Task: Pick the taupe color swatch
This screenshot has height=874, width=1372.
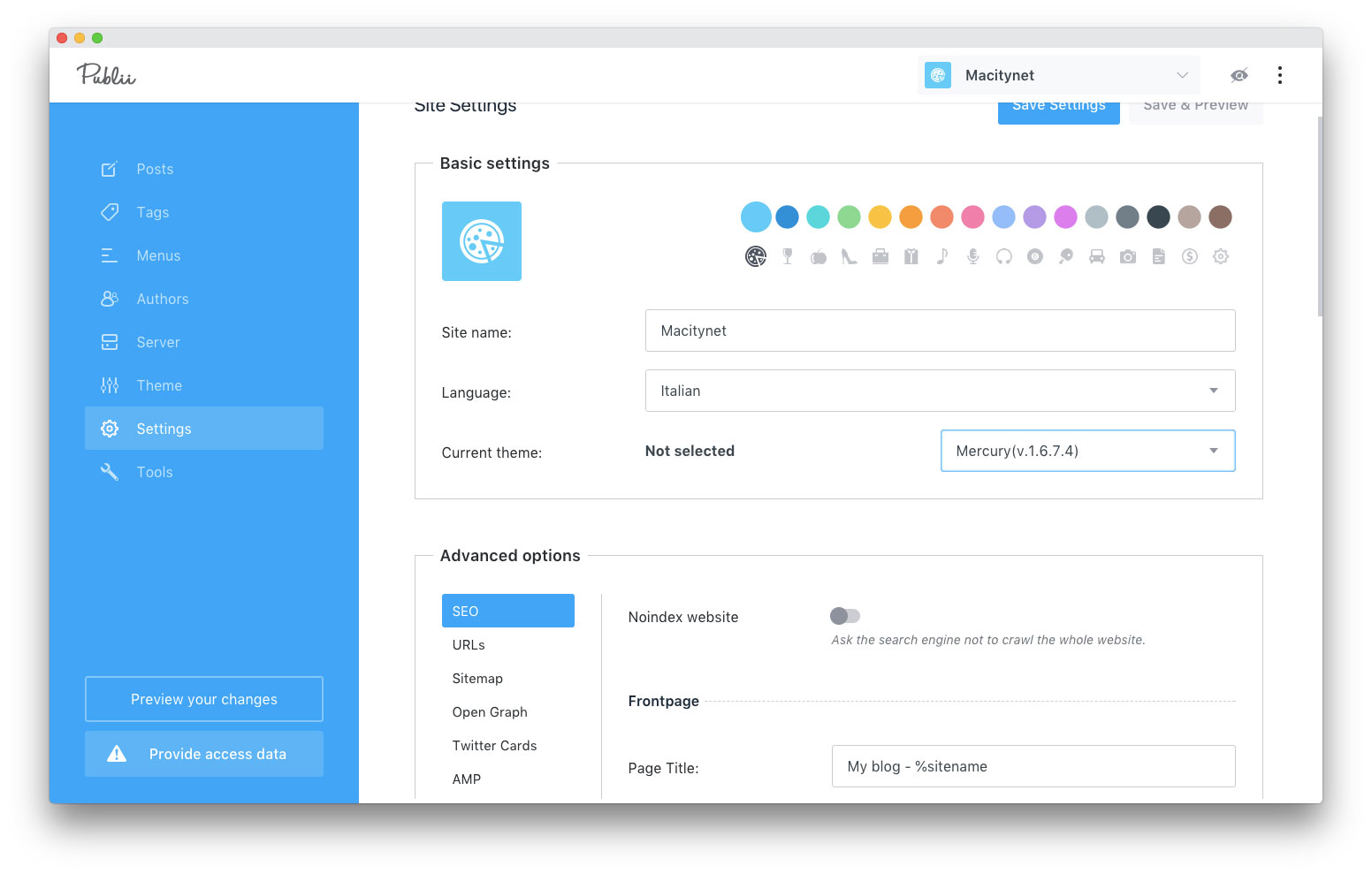Action: 1190,217
